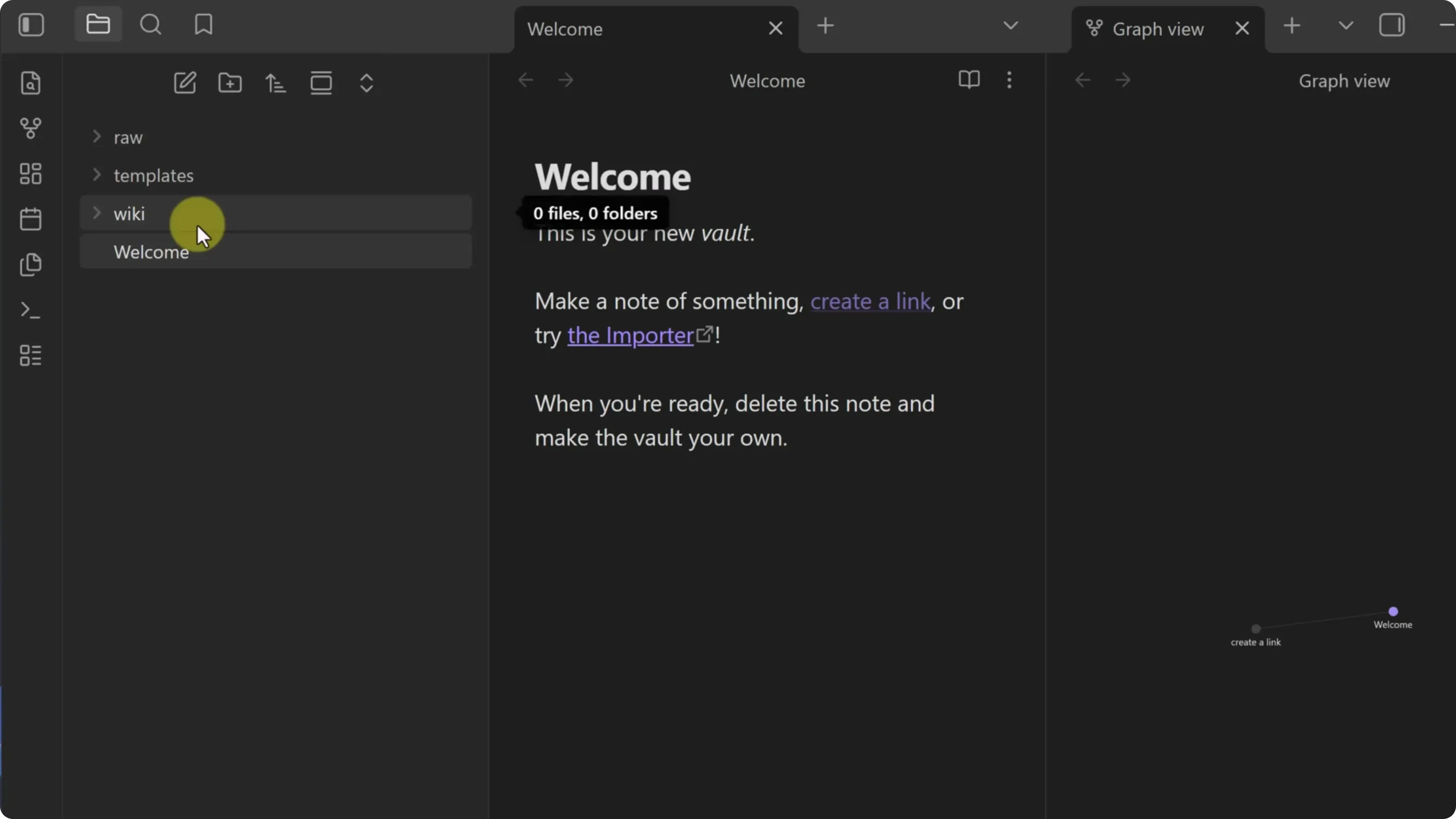This screenshot has width=1456, height=819.
Task: Toggle the right sidebar
Action: [1392, 25]
